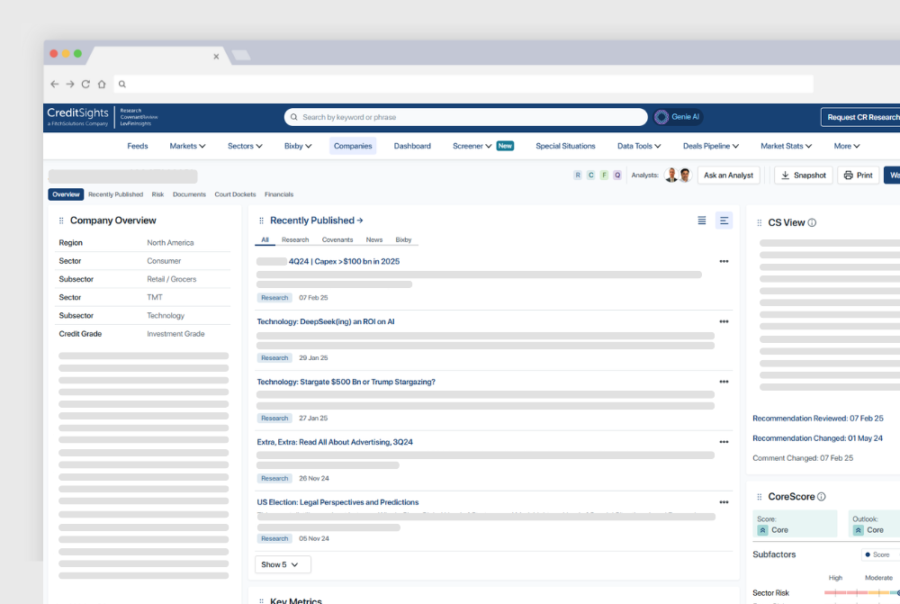Open options menu for DeepSeek article
This screenshot has height=604, width=900.
[x=724, y=322]
